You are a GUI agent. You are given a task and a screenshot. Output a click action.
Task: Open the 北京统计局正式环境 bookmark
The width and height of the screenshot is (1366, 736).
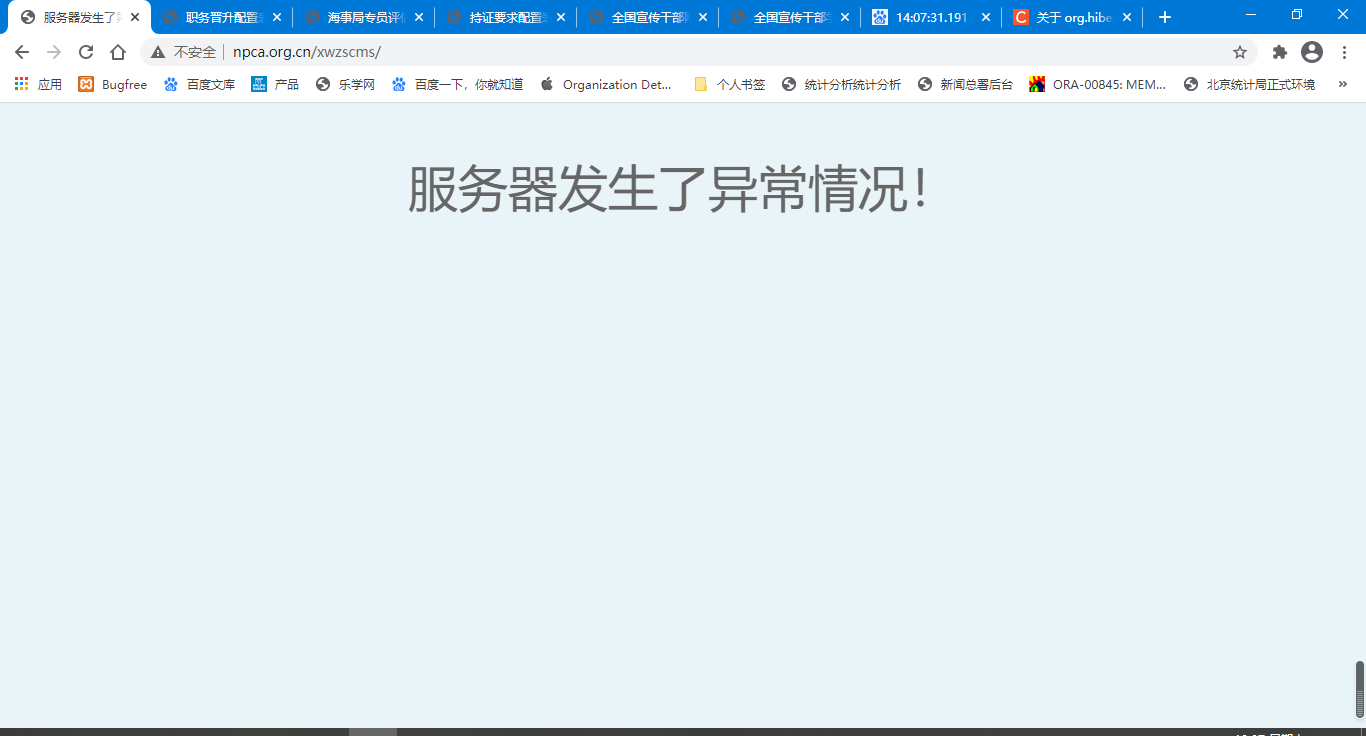tap(1249, 85)
